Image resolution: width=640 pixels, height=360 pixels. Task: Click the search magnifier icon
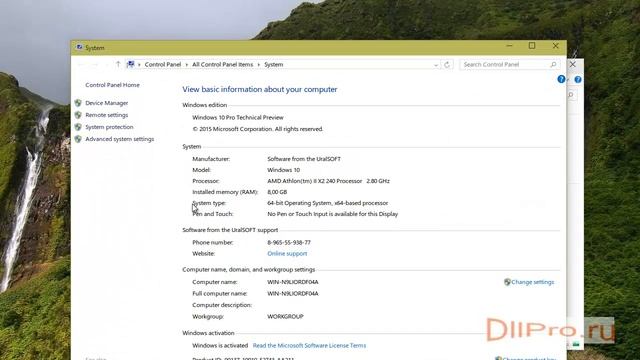pyautogui.click(x=553, y=64)
